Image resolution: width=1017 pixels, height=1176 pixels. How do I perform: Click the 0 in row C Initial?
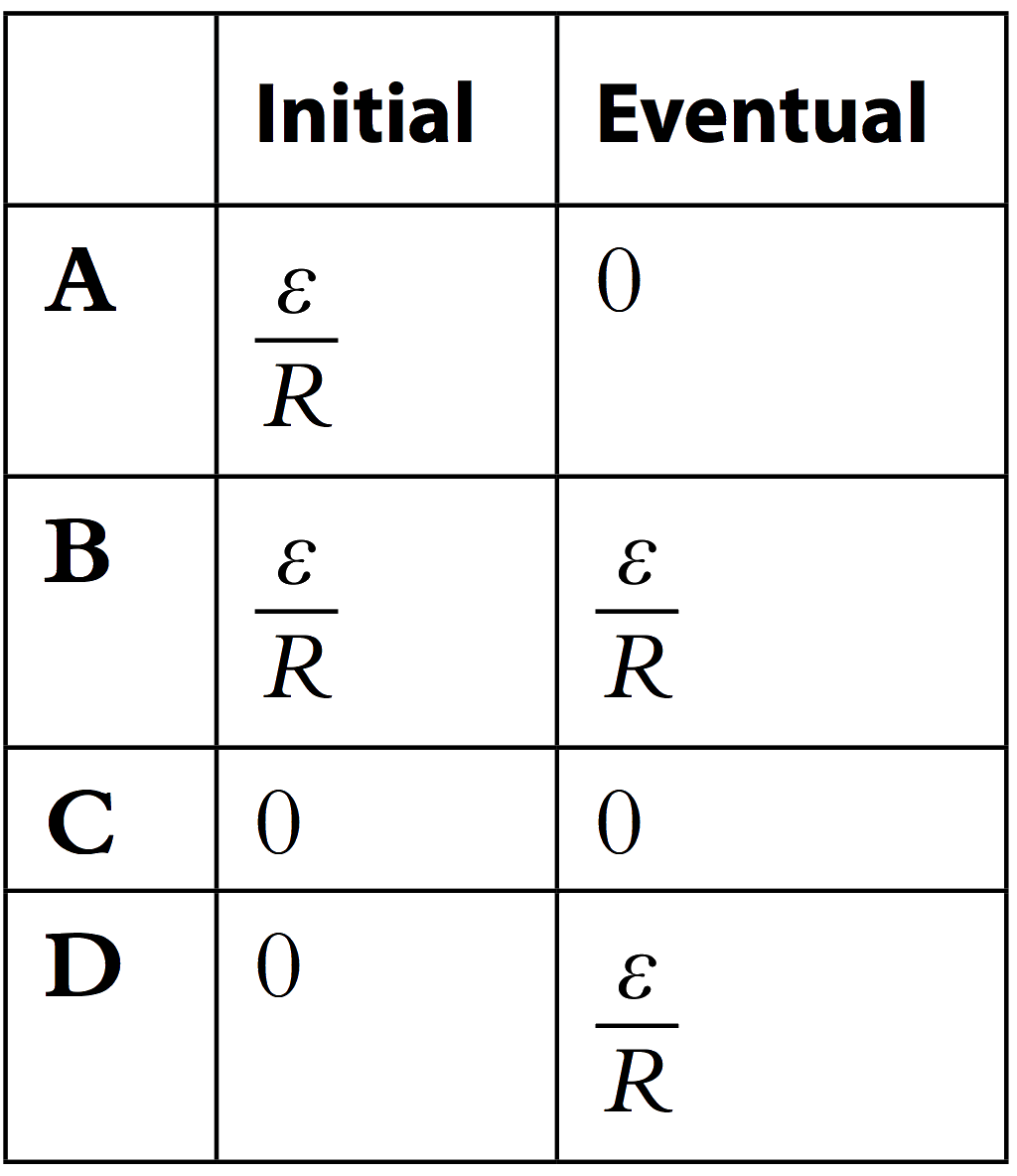coord(279,822)
